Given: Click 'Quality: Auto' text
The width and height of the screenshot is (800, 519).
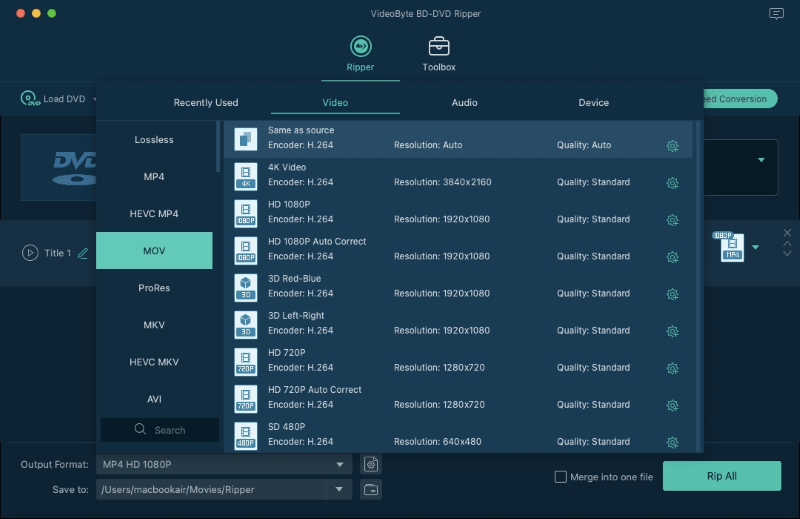Looking at the screenshot, I should point(584,145).
